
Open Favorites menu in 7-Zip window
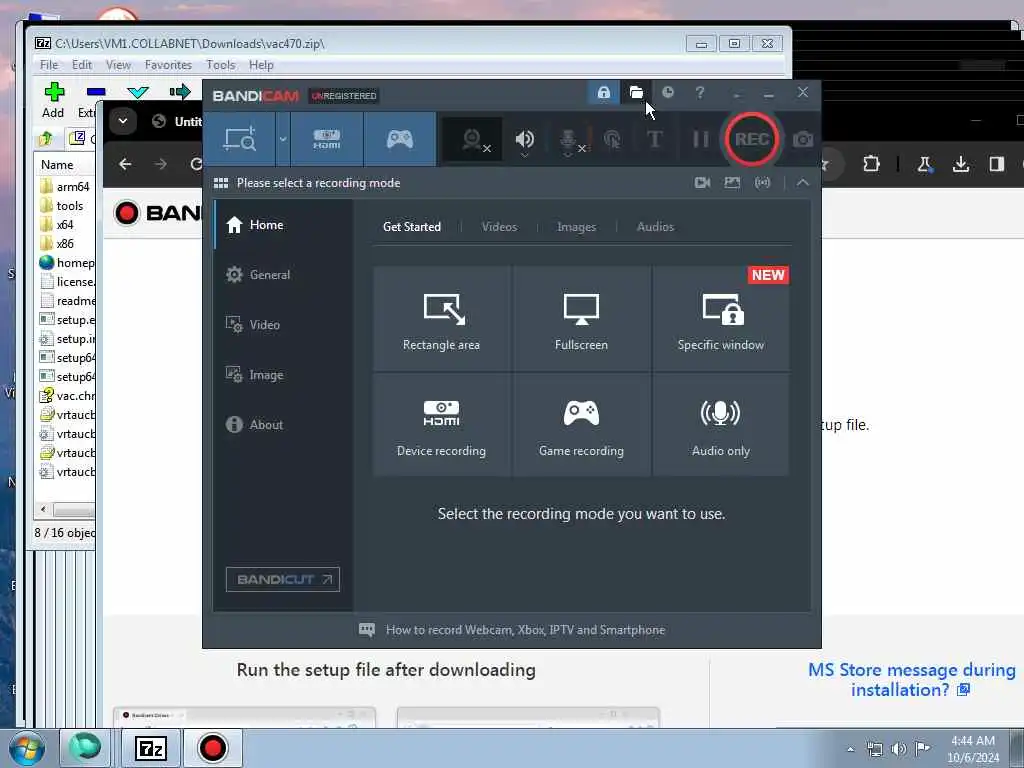coord(168,65)
